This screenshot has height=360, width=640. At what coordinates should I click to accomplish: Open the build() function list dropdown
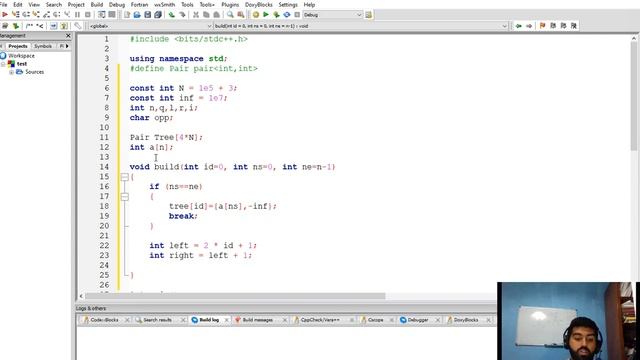pos(361,26)
